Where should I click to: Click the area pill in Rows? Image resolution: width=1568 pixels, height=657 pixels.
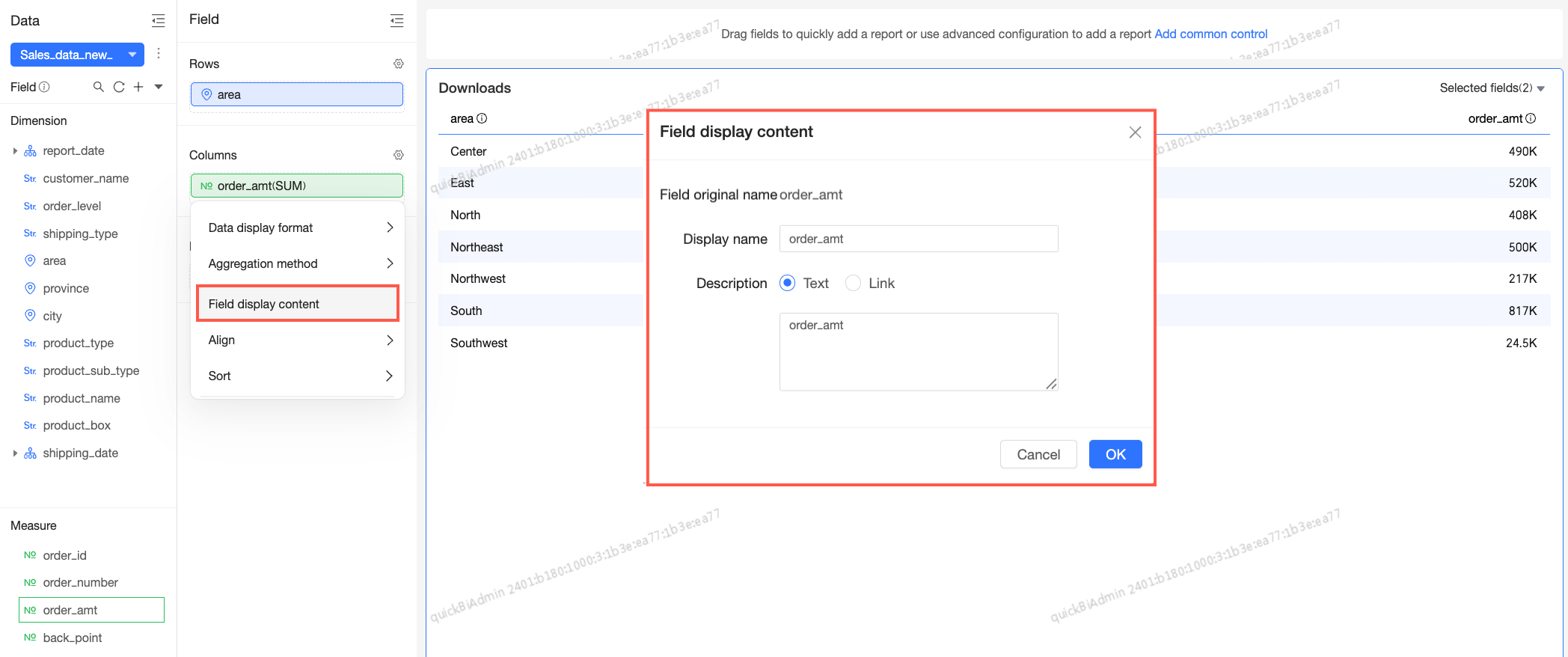coord(297,94)
